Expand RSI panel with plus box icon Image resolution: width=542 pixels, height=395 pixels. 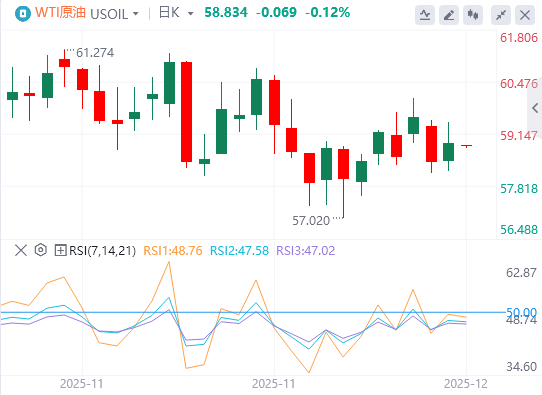point(60,250)
